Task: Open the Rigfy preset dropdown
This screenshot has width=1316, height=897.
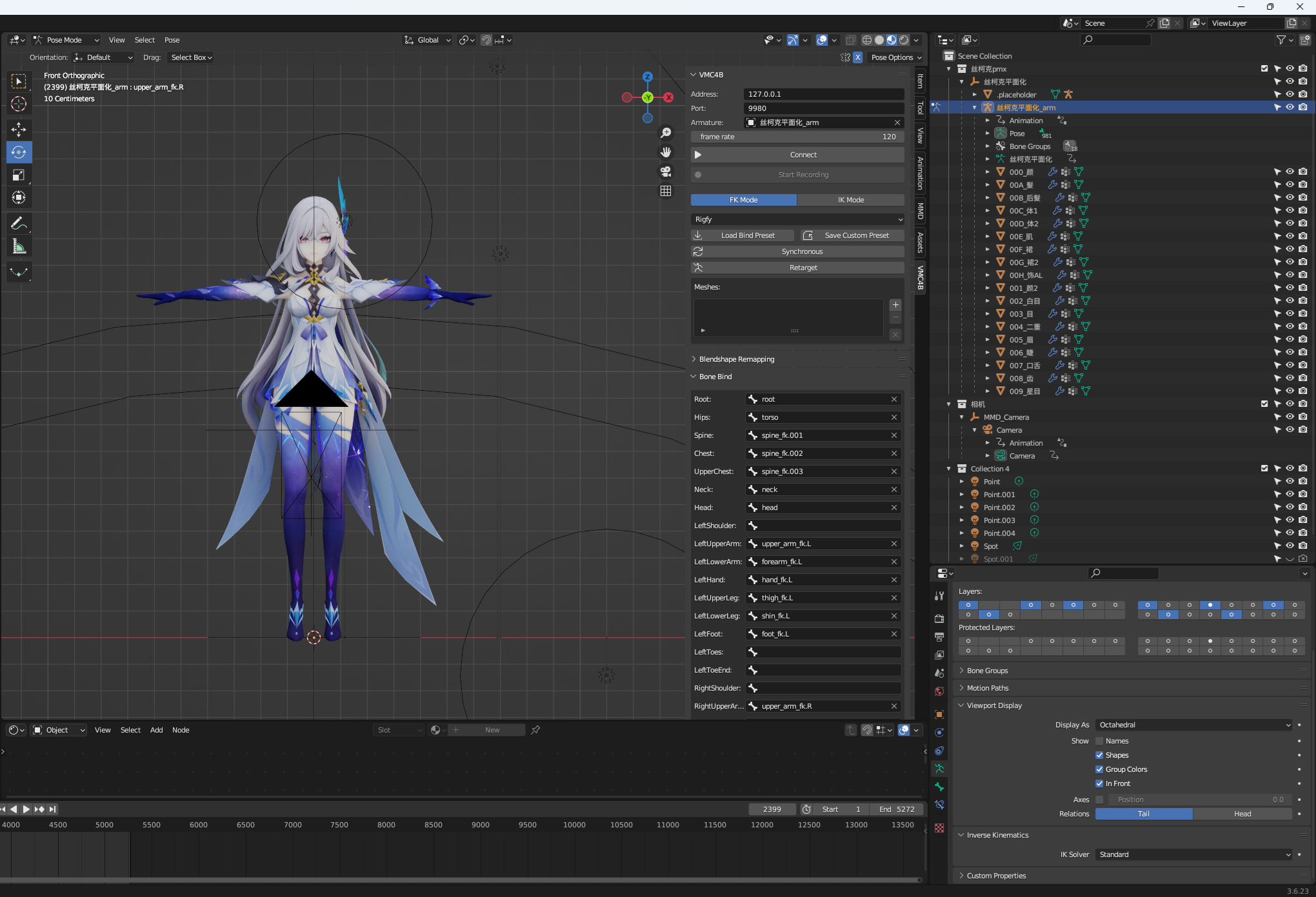Action: (x=797, y=219)
